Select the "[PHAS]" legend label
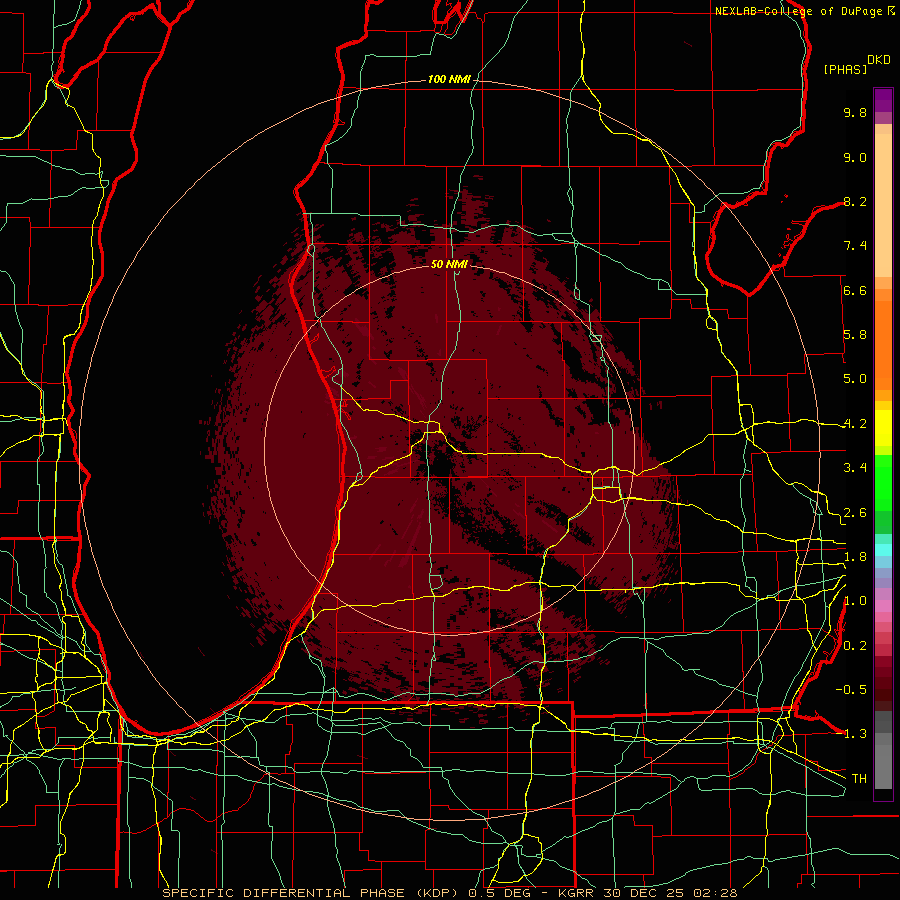 click(845, 69)
